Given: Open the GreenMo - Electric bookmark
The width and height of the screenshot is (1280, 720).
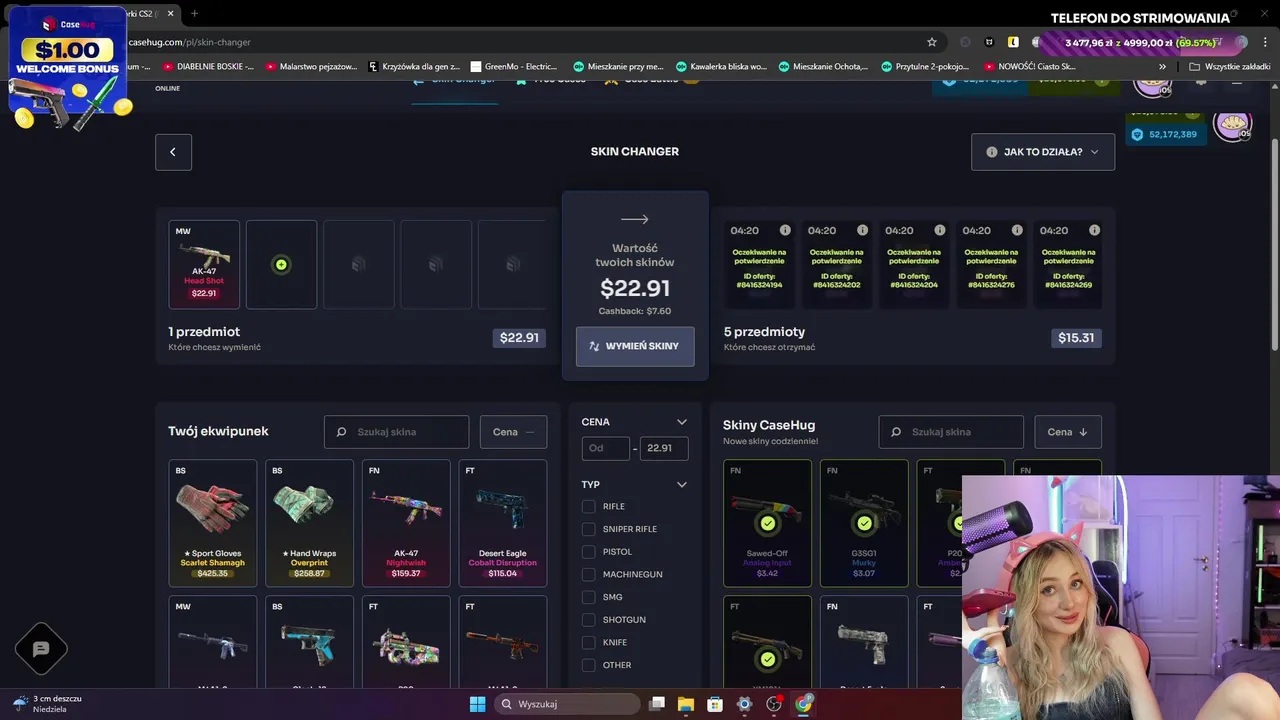Looking at the screenshot, I should point(513,67).
